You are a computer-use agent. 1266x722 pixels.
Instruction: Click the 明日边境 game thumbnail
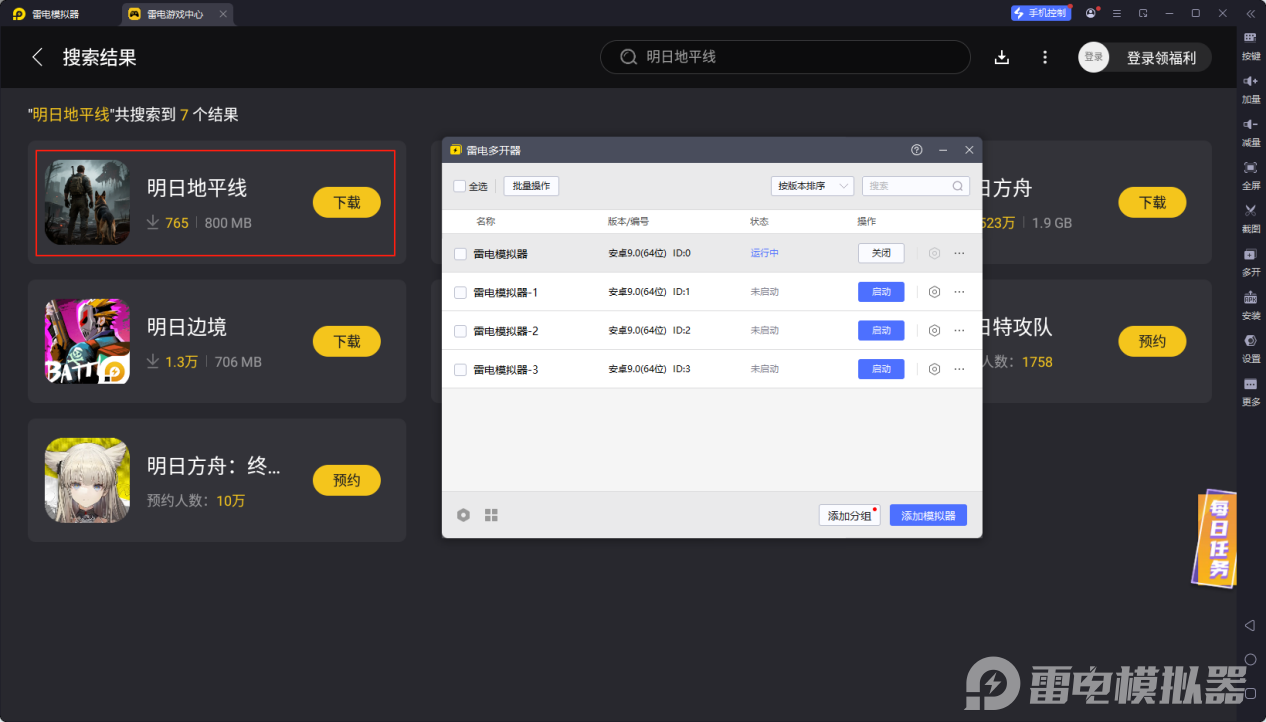87,341
